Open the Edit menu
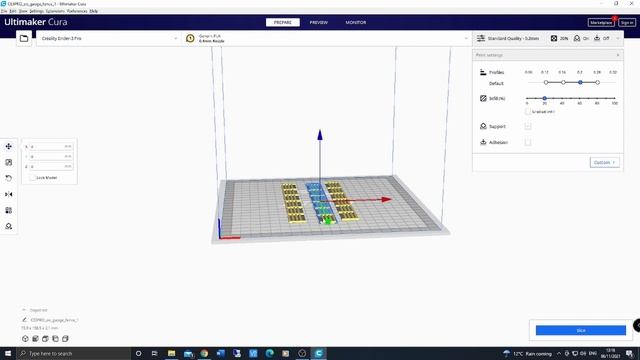The width and height of the screenshot is (640, 360). 13,11
